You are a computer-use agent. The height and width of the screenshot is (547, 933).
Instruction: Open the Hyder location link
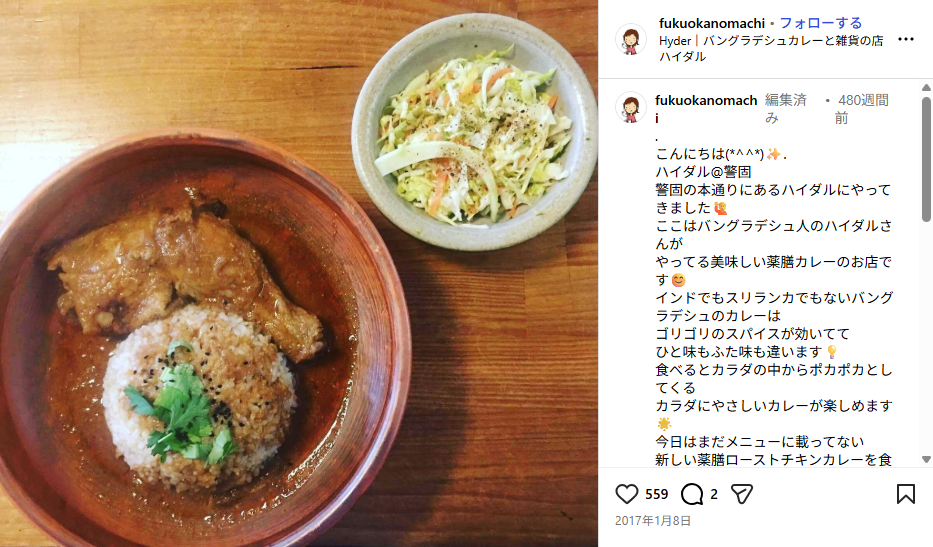(x=771, y=49)
